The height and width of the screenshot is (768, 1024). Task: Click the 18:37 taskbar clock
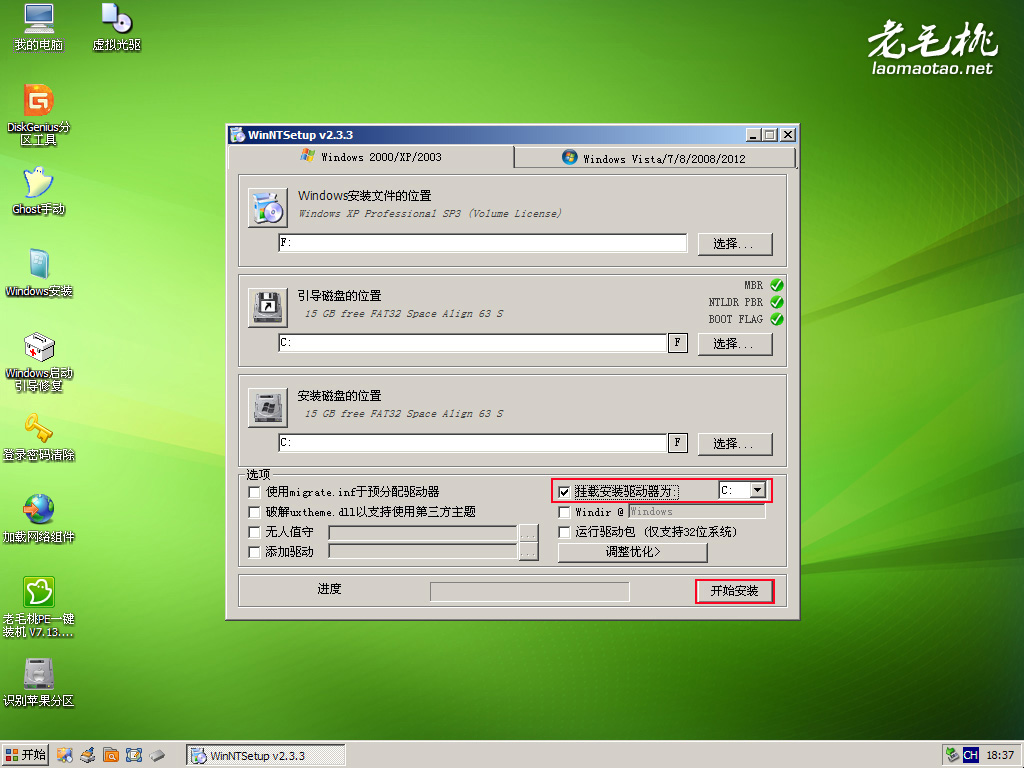click(1000, 755)
